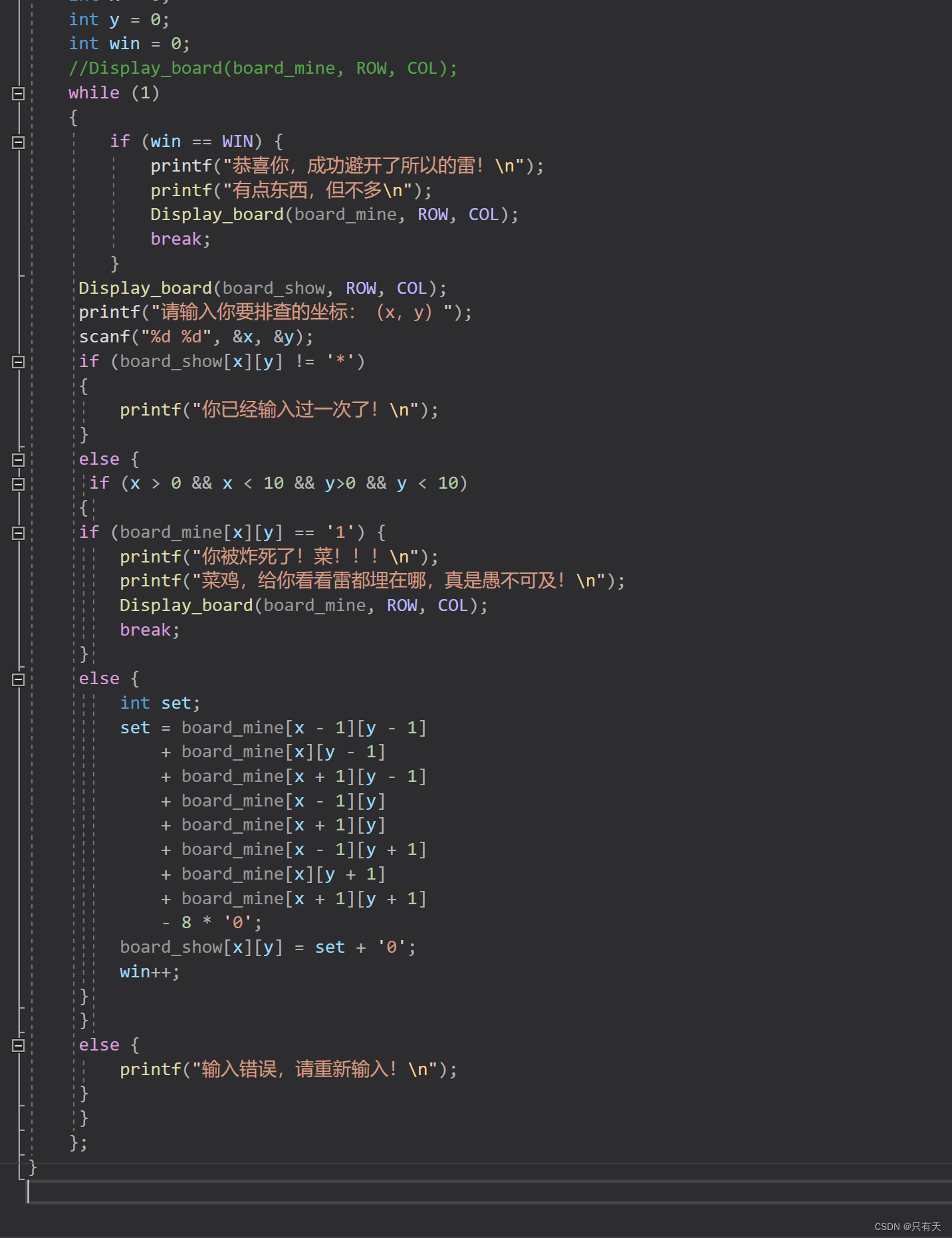
Task: Click Display_board(board_show, ROW, COL) call
Action: [x=263, y=289]
